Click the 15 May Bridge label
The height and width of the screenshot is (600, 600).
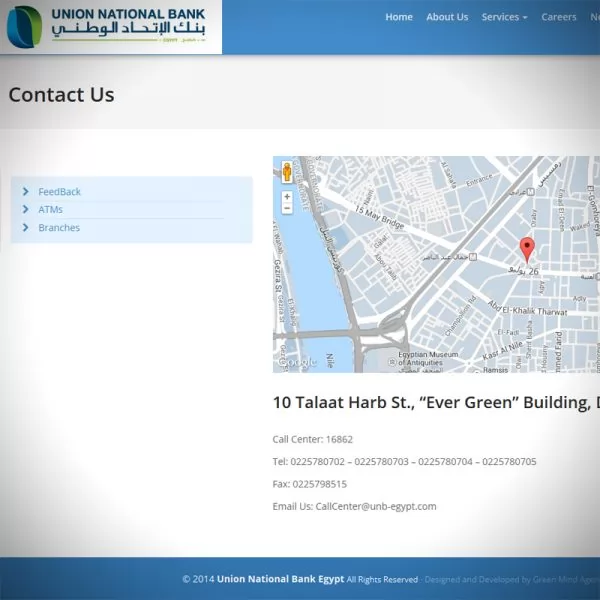pos(379,217)
